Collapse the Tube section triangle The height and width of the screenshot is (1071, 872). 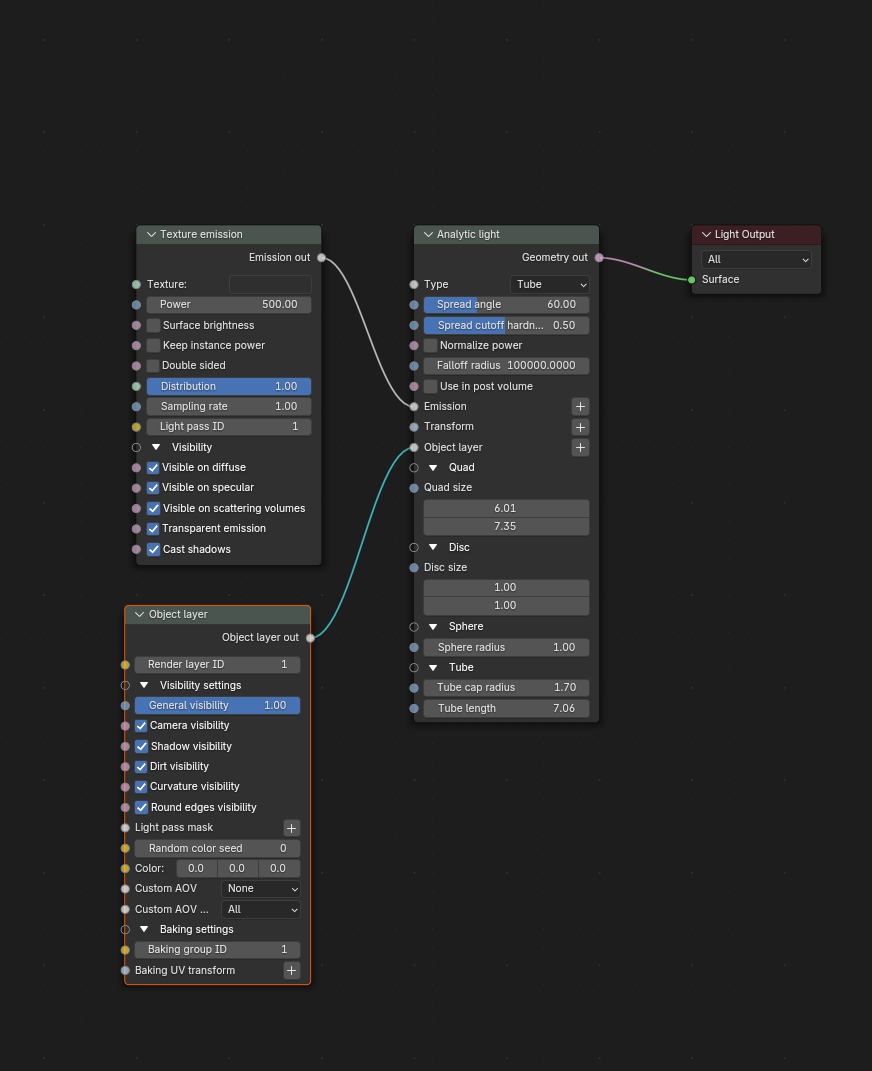433,668
